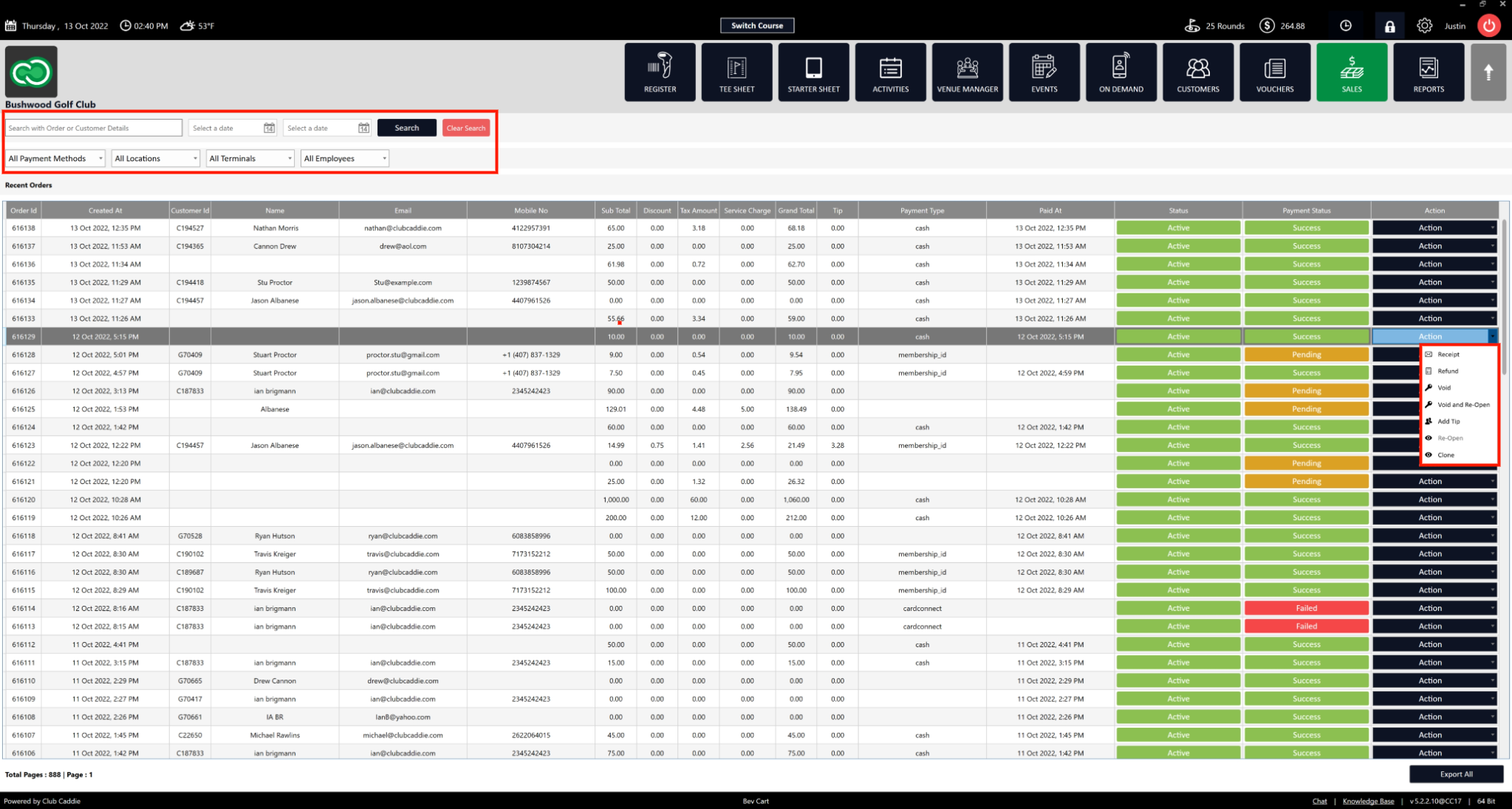Viewport: 1512px width, 809px height.
Task: Click the Clear Search button
Action: click(x=465, y=128)
